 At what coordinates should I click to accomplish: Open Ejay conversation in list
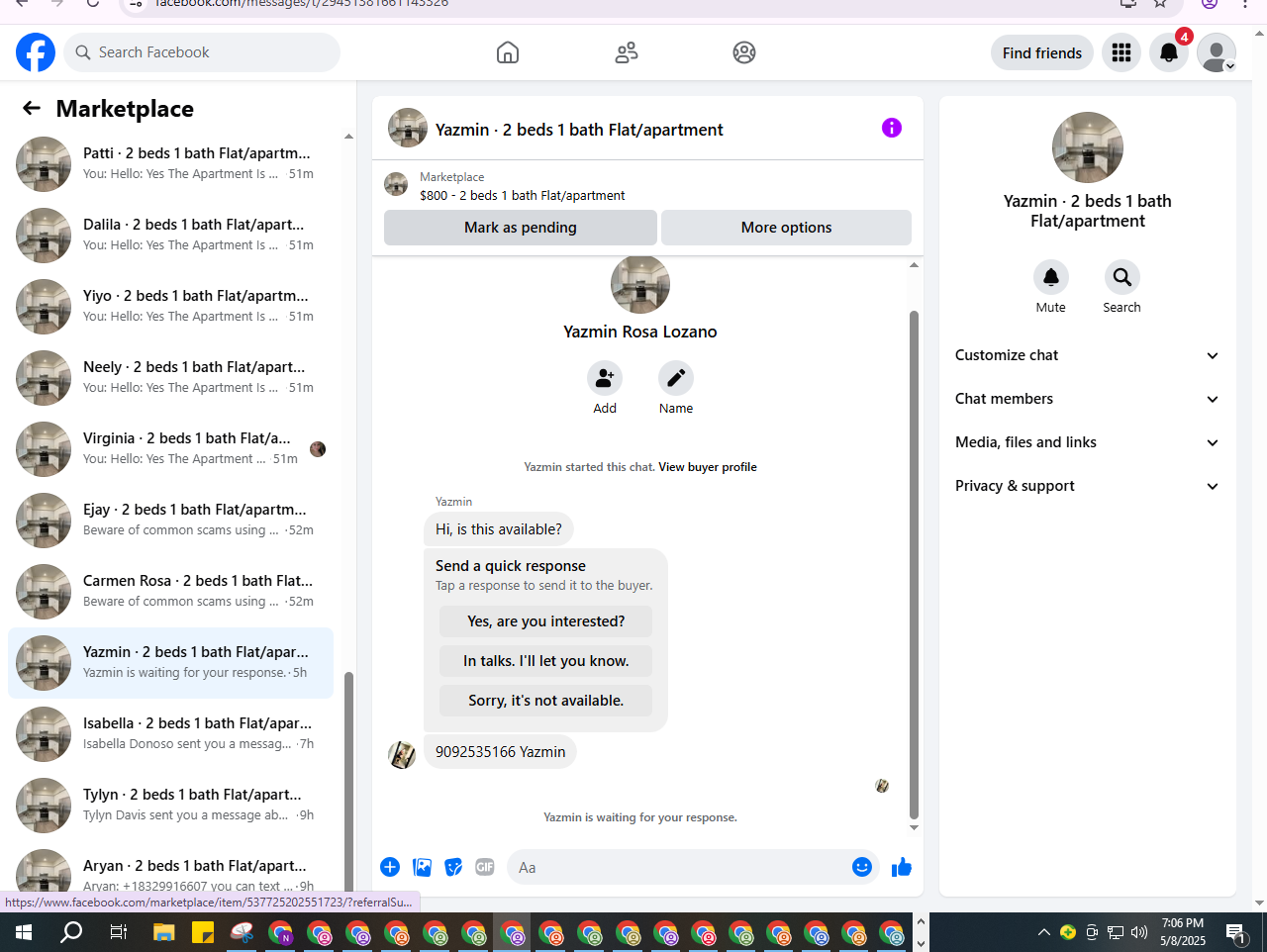(x=170, y=521)
